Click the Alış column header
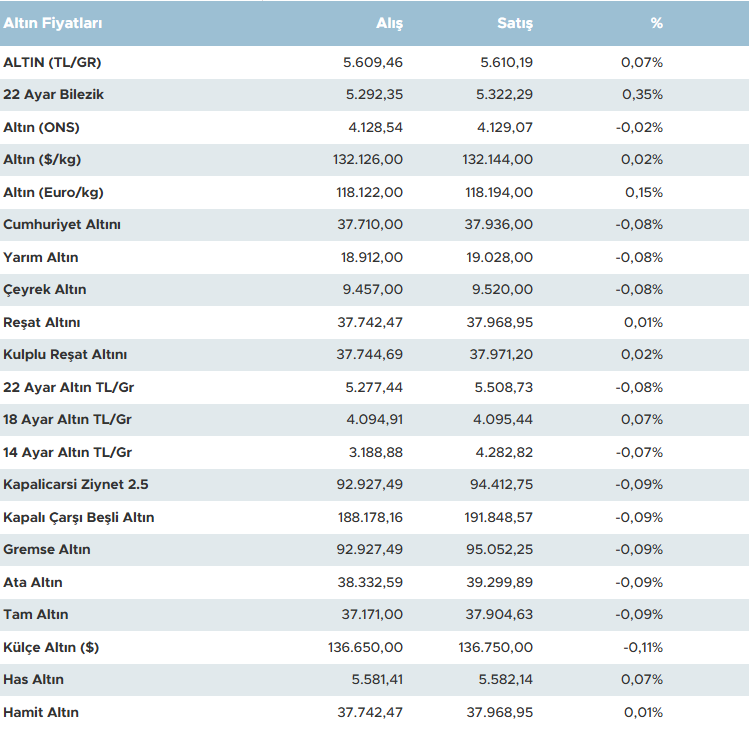 [x=389, y=23]
